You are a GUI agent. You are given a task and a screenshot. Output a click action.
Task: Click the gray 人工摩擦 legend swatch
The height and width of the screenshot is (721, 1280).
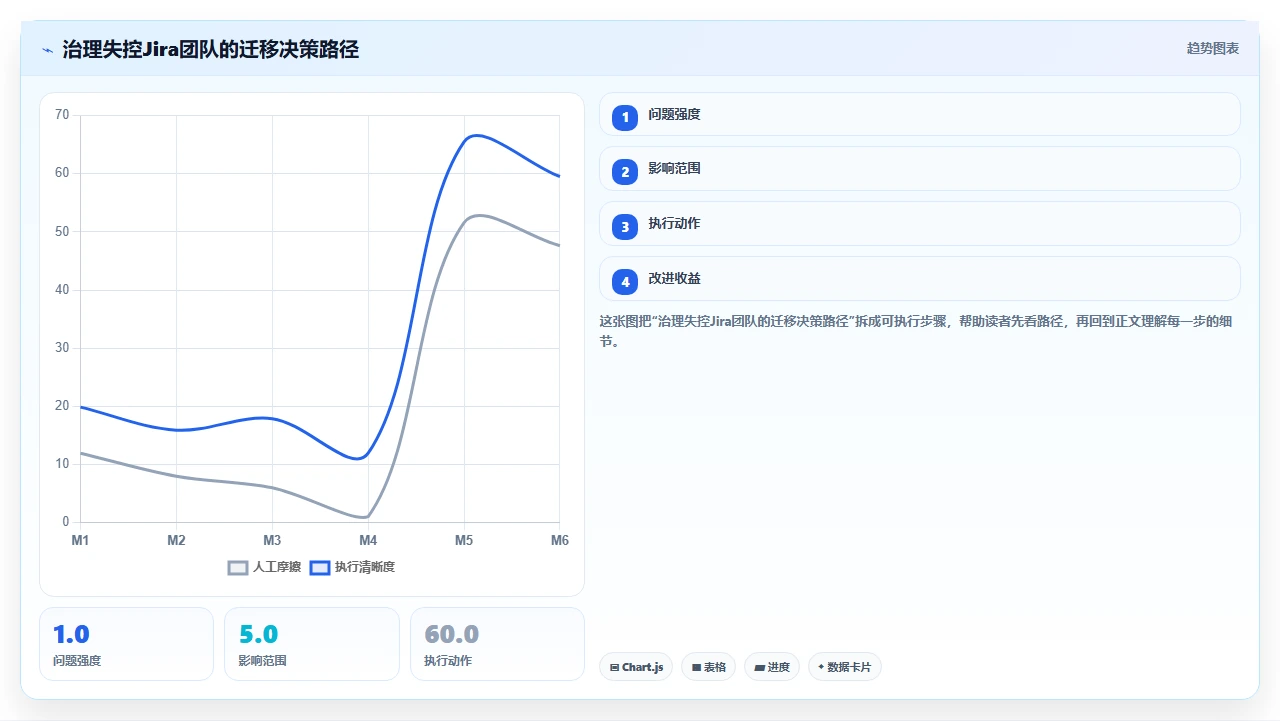tap(238, 567)
